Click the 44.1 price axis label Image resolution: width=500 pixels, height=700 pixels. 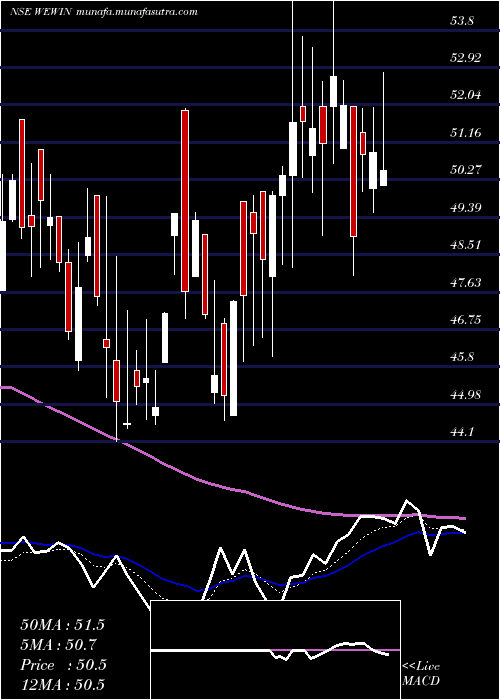[462, 432]
